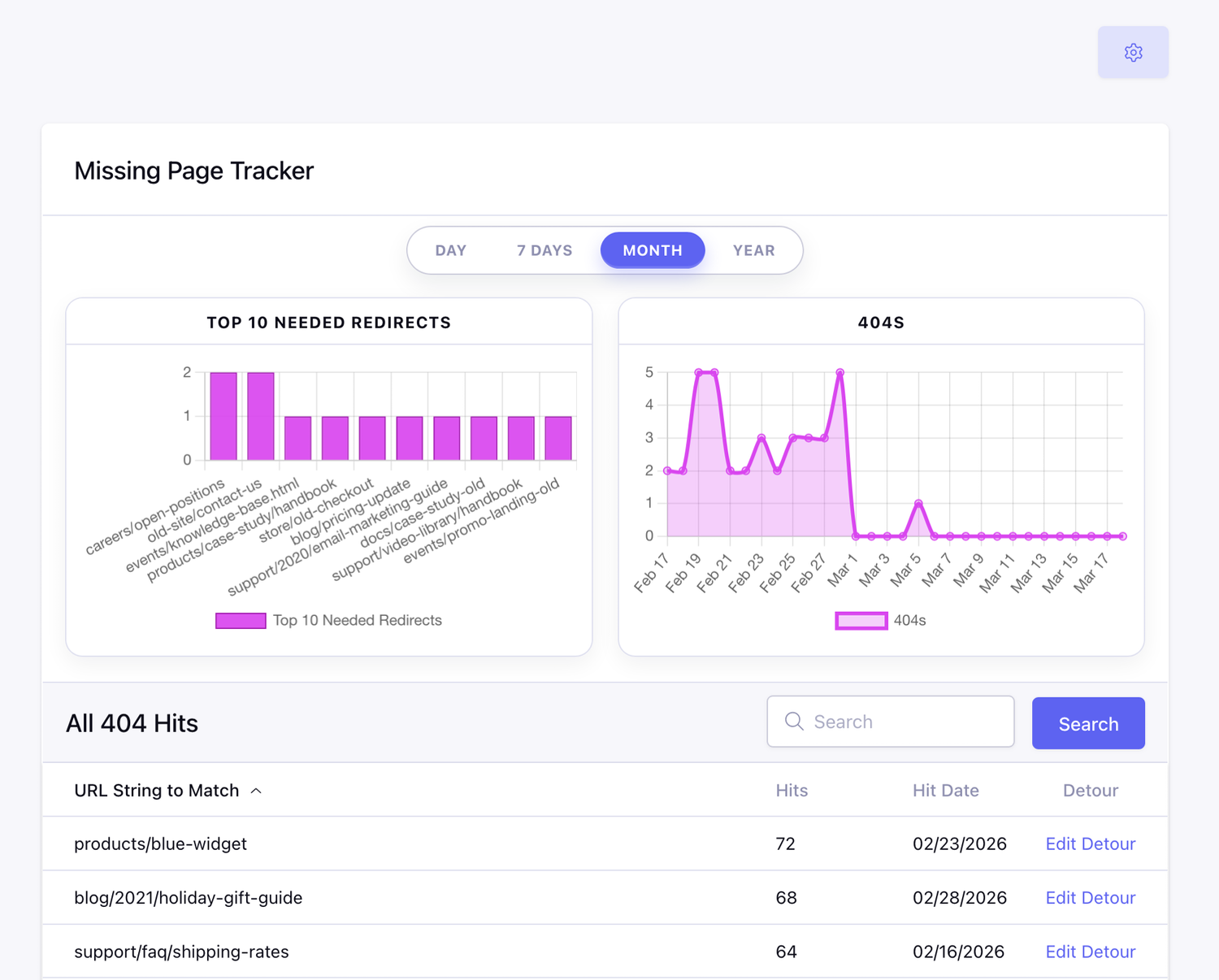Toggle the 404s legend swatch
Image resolution: width=1219 pixels, height=980 pixels.
861,621
